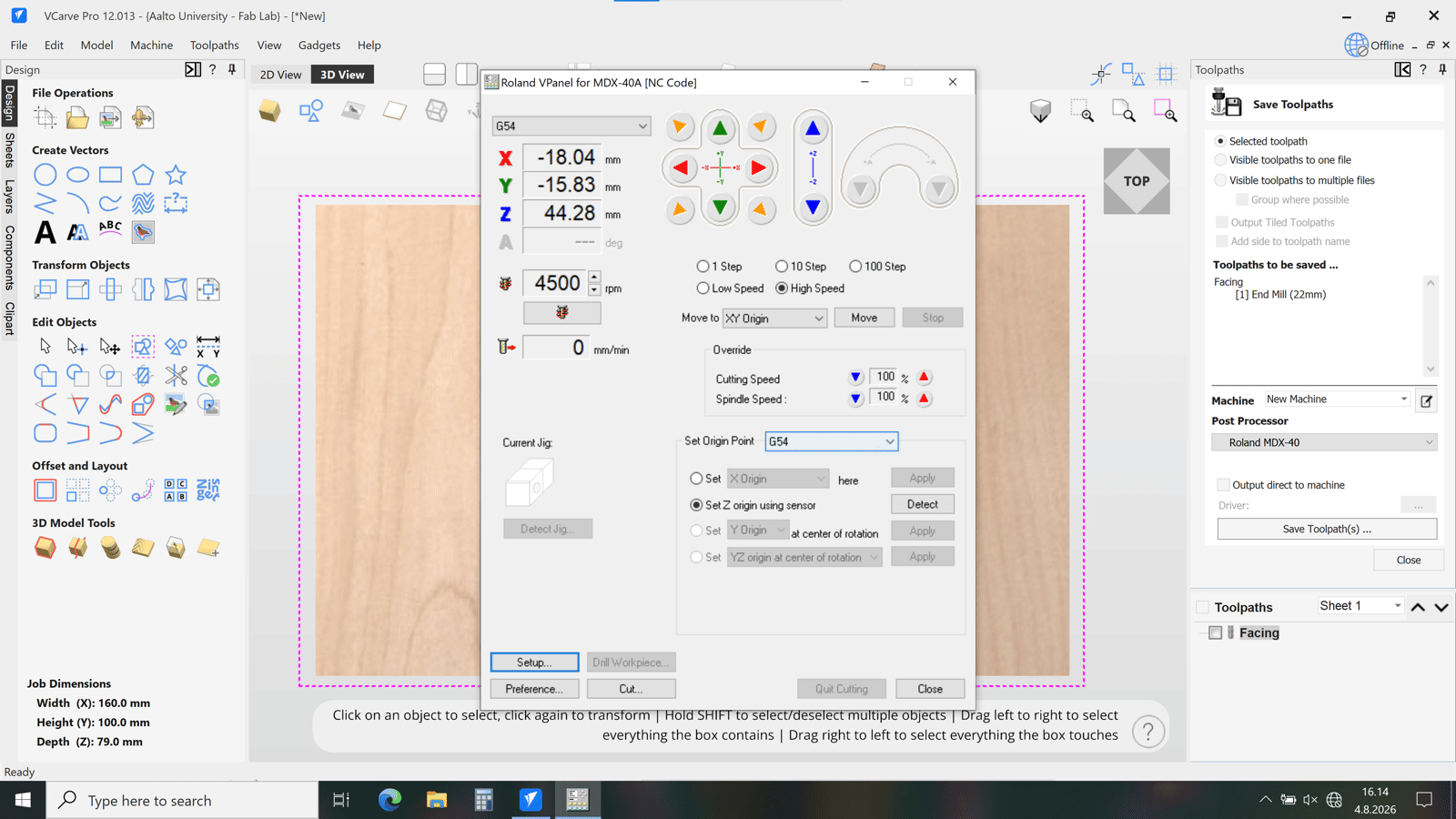Open the File menu
Viewport: 1456px width, 819px height.
[x=19, y=45]
